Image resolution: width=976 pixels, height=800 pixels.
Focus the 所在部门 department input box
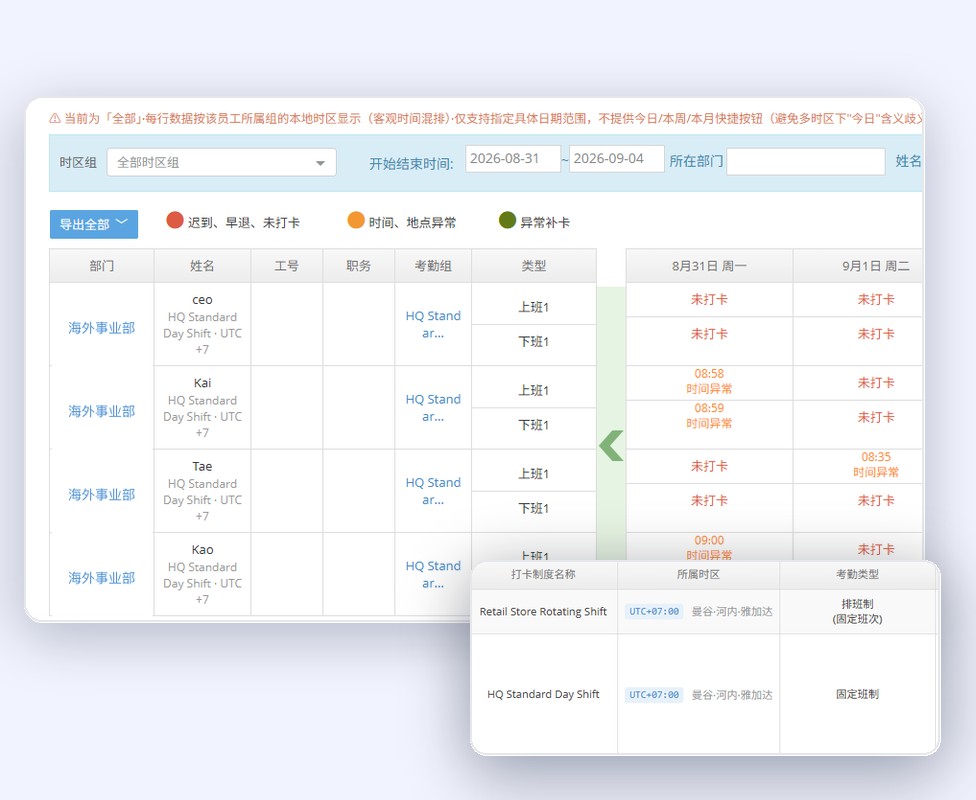[805, 162]
